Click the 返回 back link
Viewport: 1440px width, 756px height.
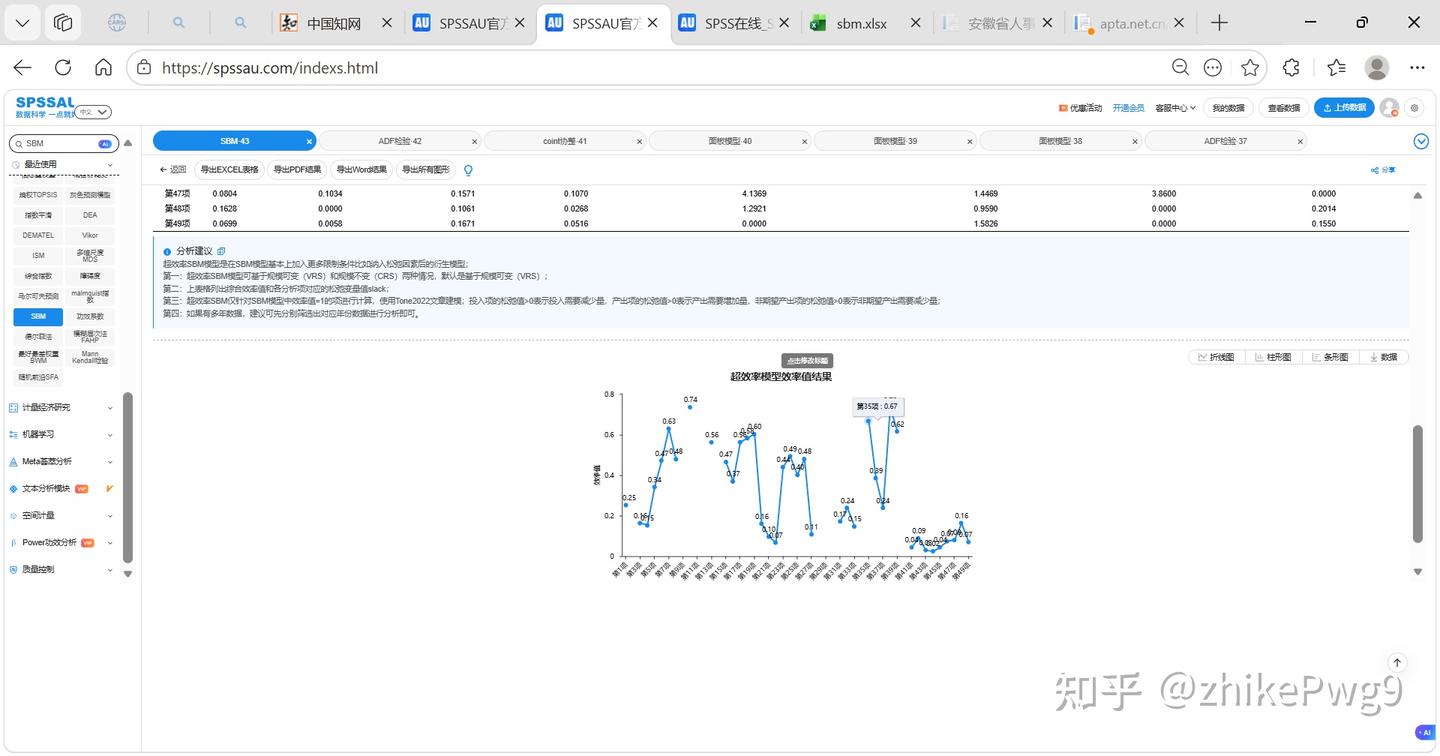[173, 170]
